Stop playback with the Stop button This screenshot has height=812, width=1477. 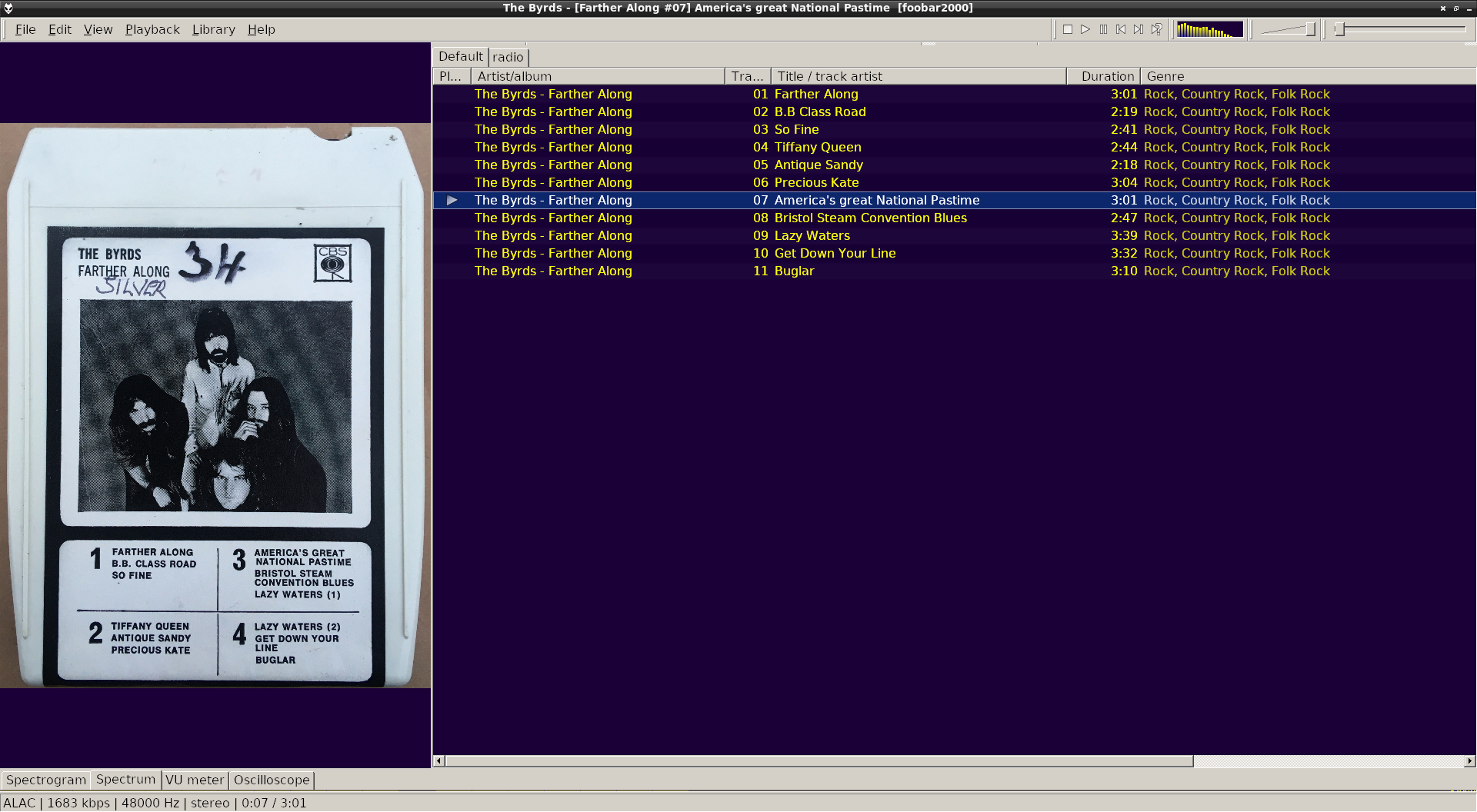1068,29
